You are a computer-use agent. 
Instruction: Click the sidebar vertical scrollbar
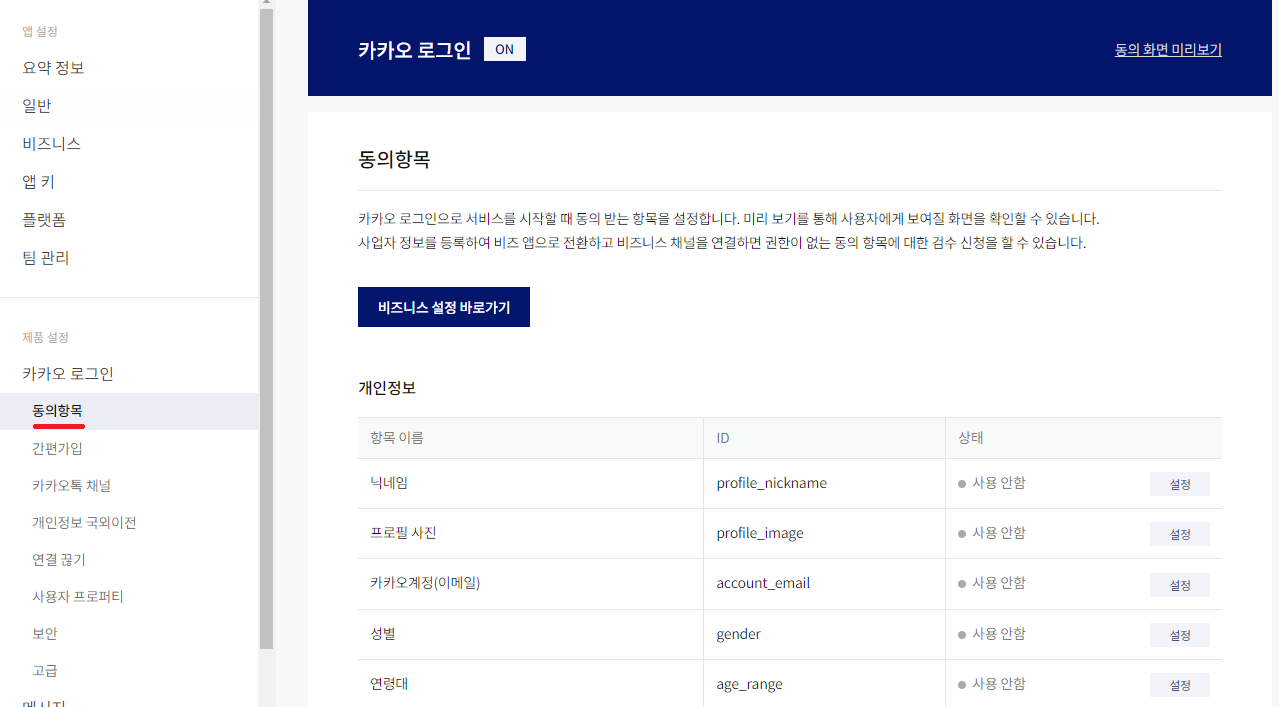click(x=266, y=330)
